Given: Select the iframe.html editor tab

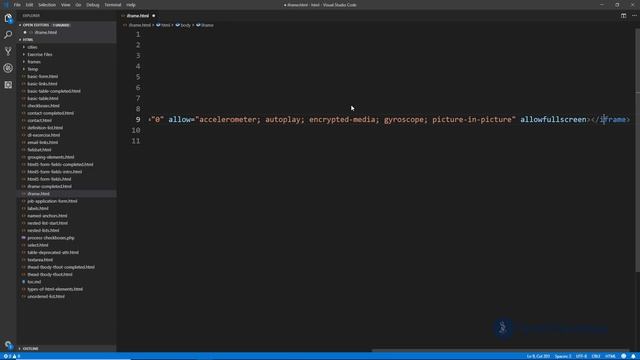Looking at the screenshot, I should [138, 16].
